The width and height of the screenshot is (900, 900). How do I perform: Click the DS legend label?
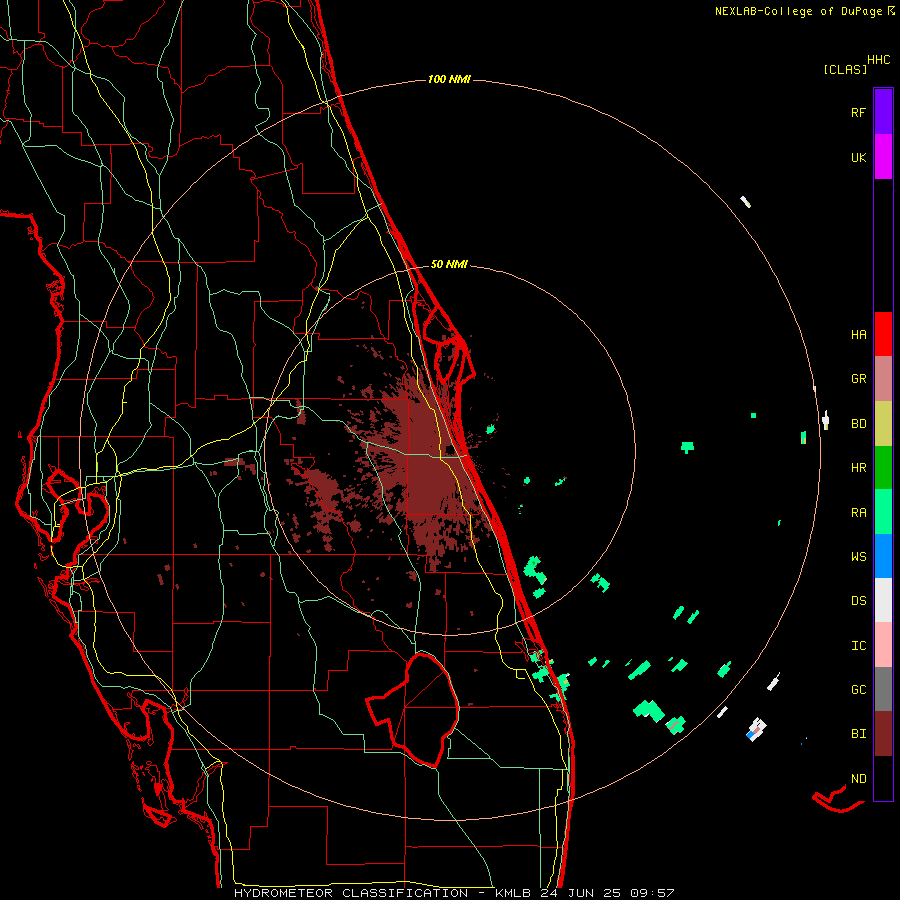858,600
